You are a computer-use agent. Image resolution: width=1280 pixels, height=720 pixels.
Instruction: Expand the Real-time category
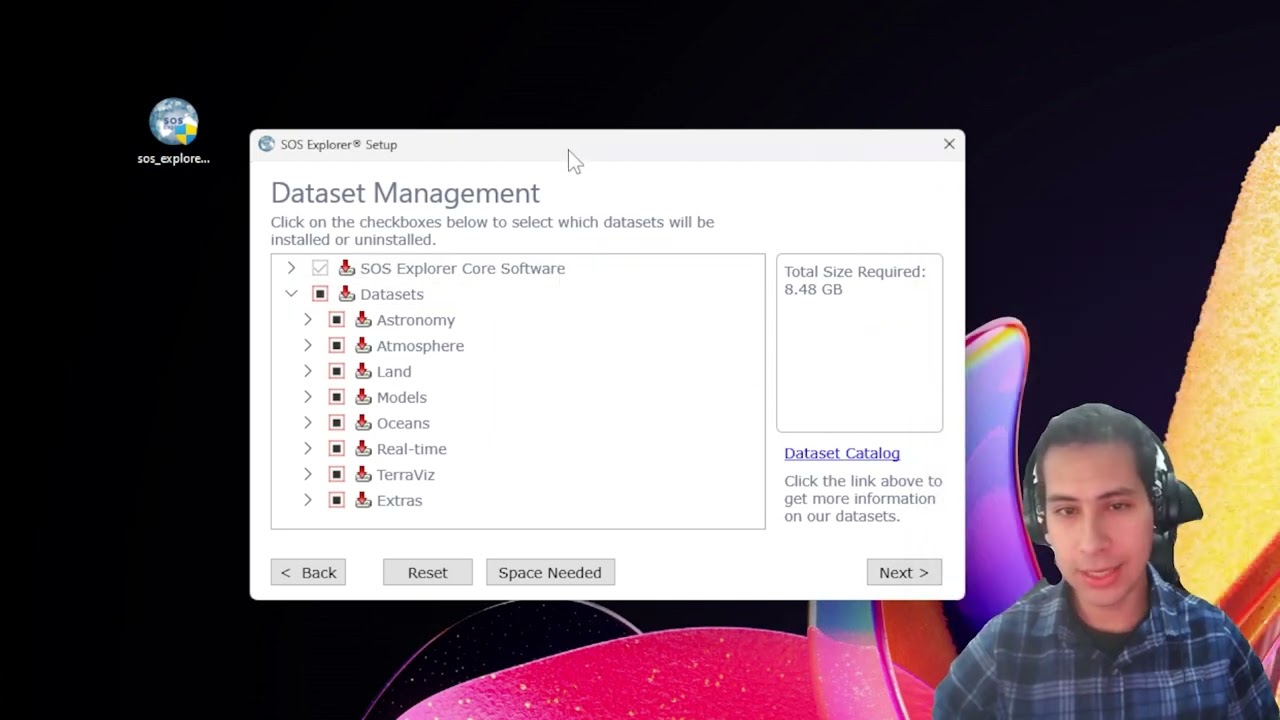point(308,450)
